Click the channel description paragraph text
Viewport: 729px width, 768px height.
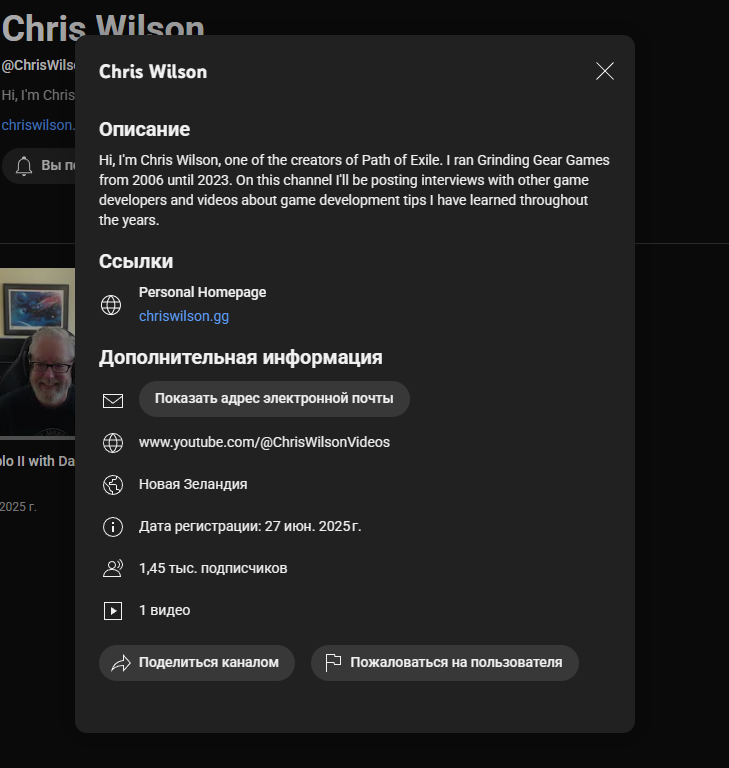tap(354, 190)
